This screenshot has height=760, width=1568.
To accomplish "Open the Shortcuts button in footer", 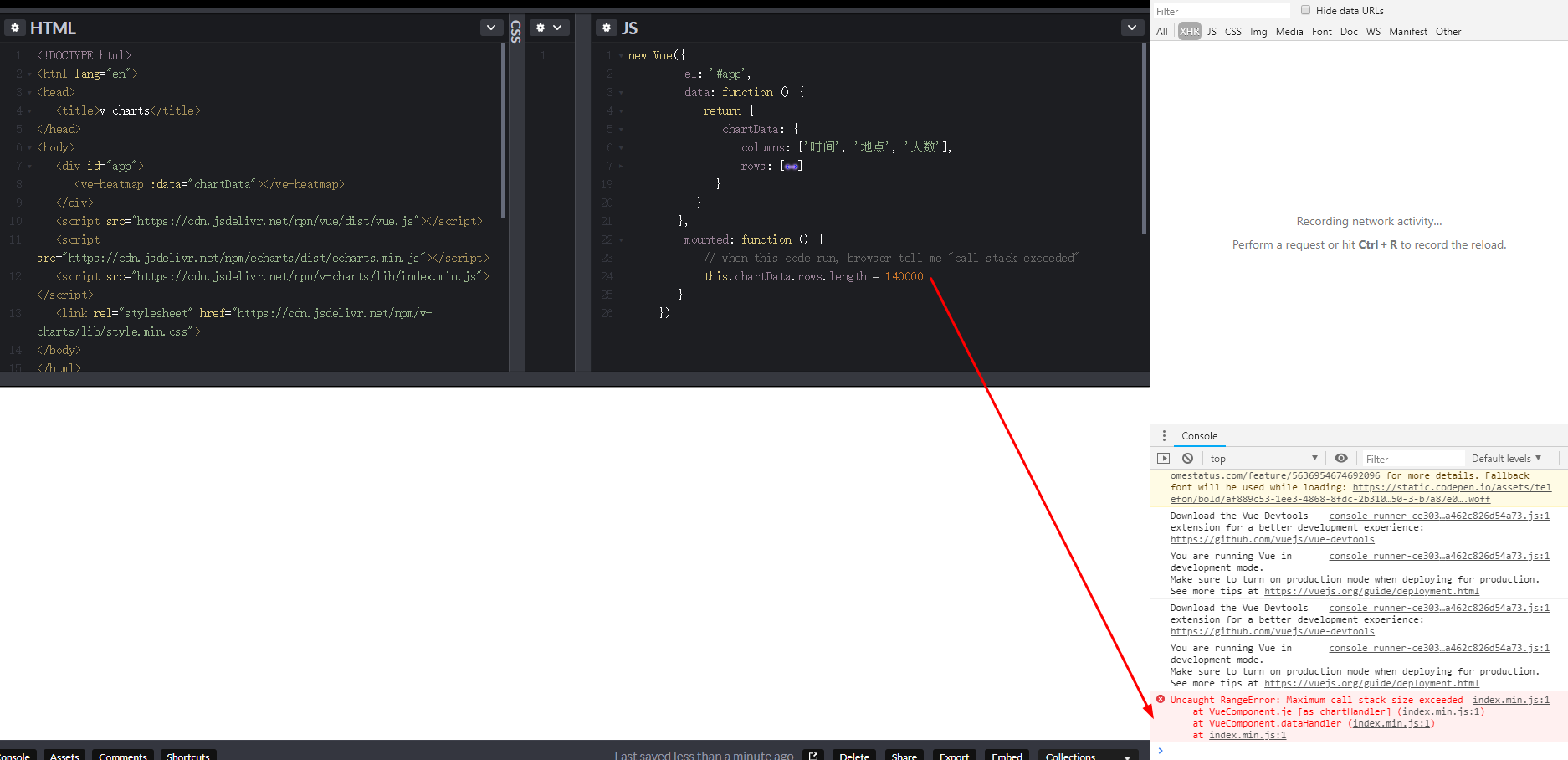I will point(188,755).
